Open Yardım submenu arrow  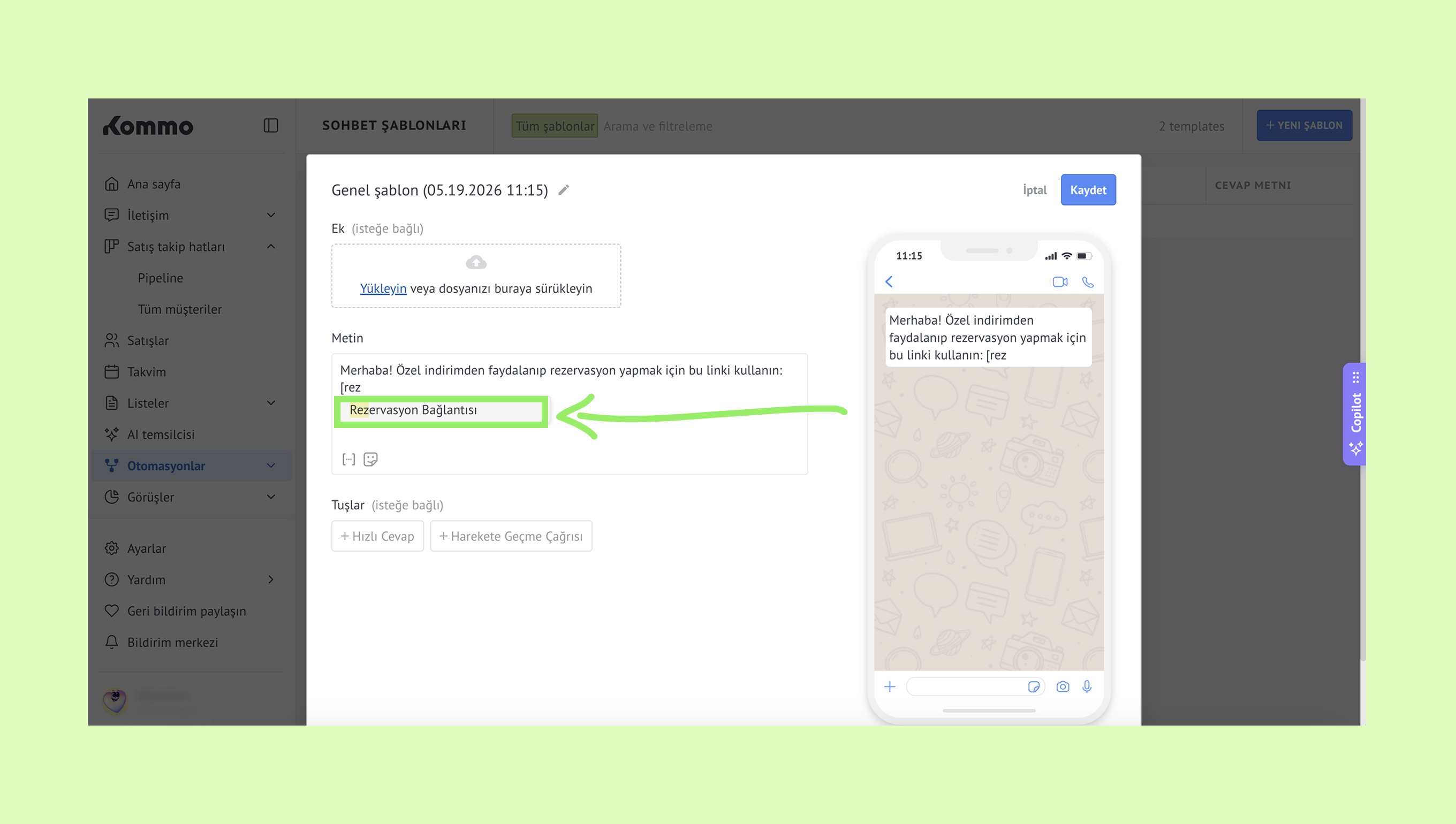[x=271, y=579]
